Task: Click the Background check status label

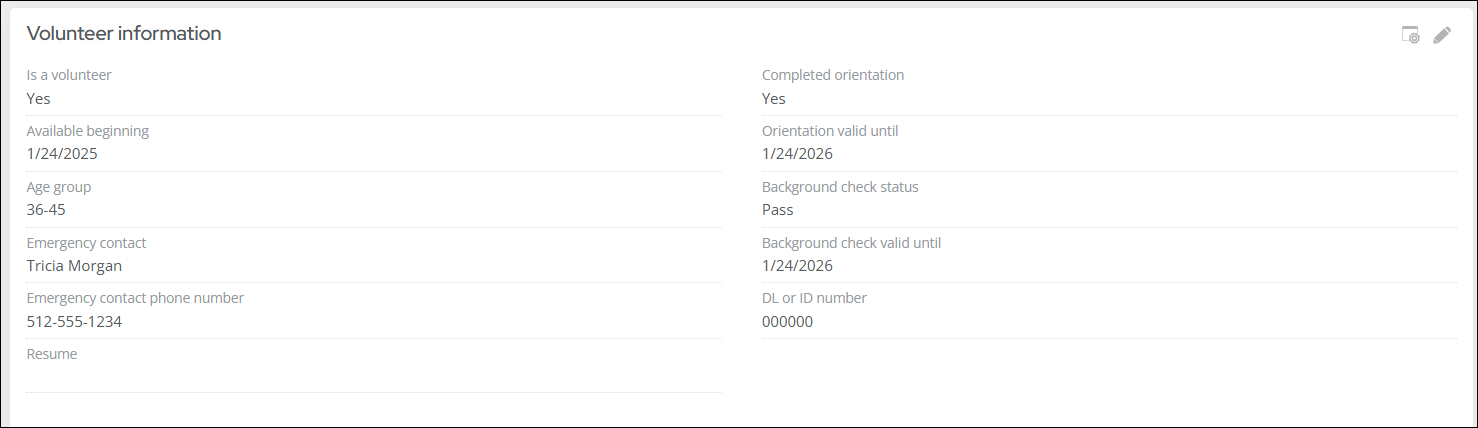Action: (x=840, y=187)
